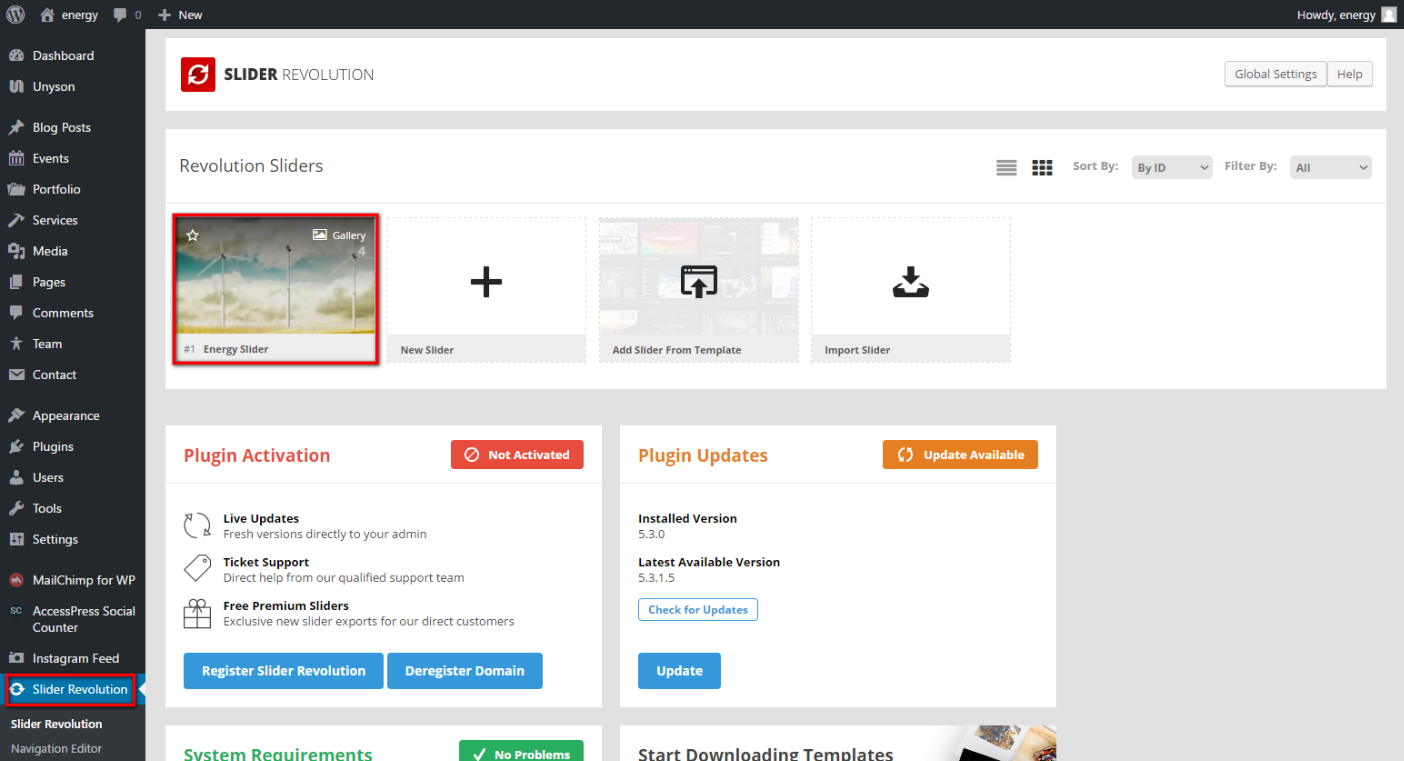The image size is (1404, 761).
Task: Open the Filter By dropdown
Action: coord(1330,168)
